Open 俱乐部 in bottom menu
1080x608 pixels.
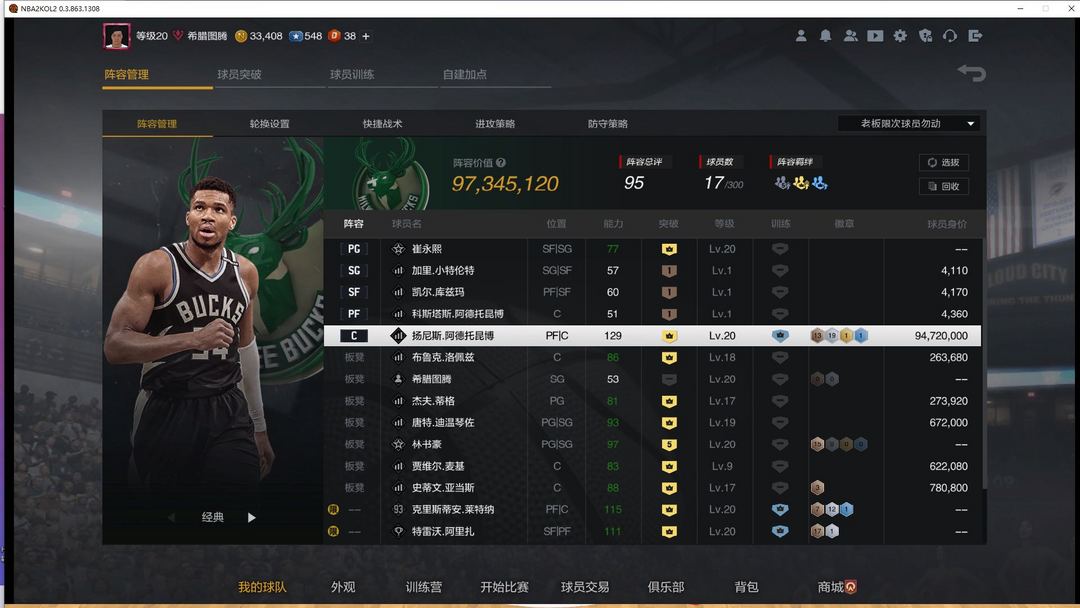(x=666, y=587)
